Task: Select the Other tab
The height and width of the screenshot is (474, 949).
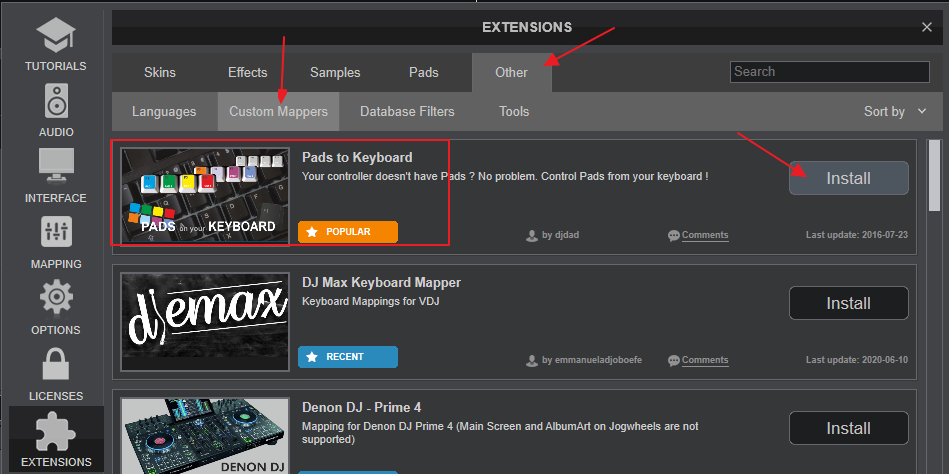Action: [511, 73]
